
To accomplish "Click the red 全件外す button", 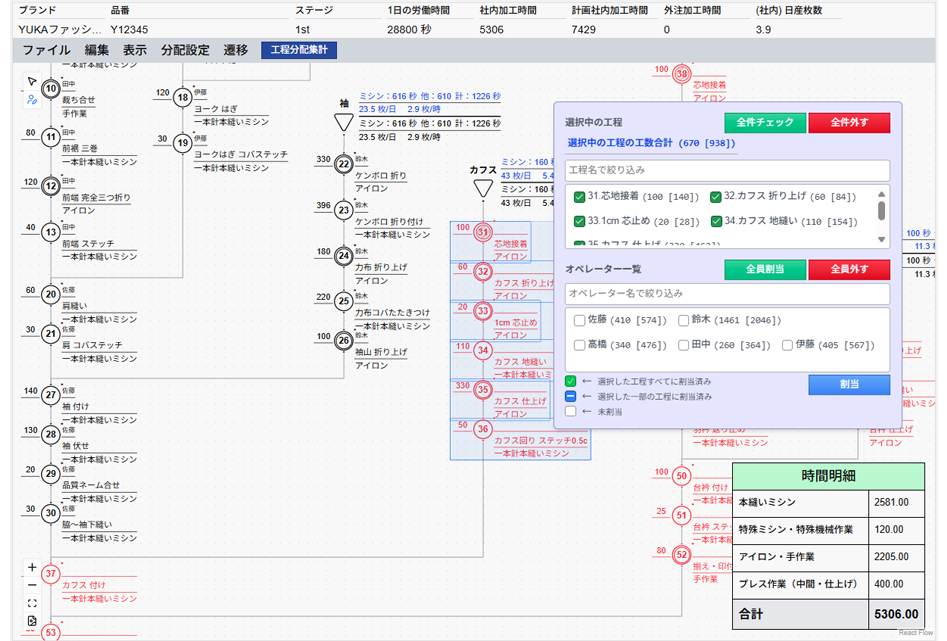I will 849,123.
